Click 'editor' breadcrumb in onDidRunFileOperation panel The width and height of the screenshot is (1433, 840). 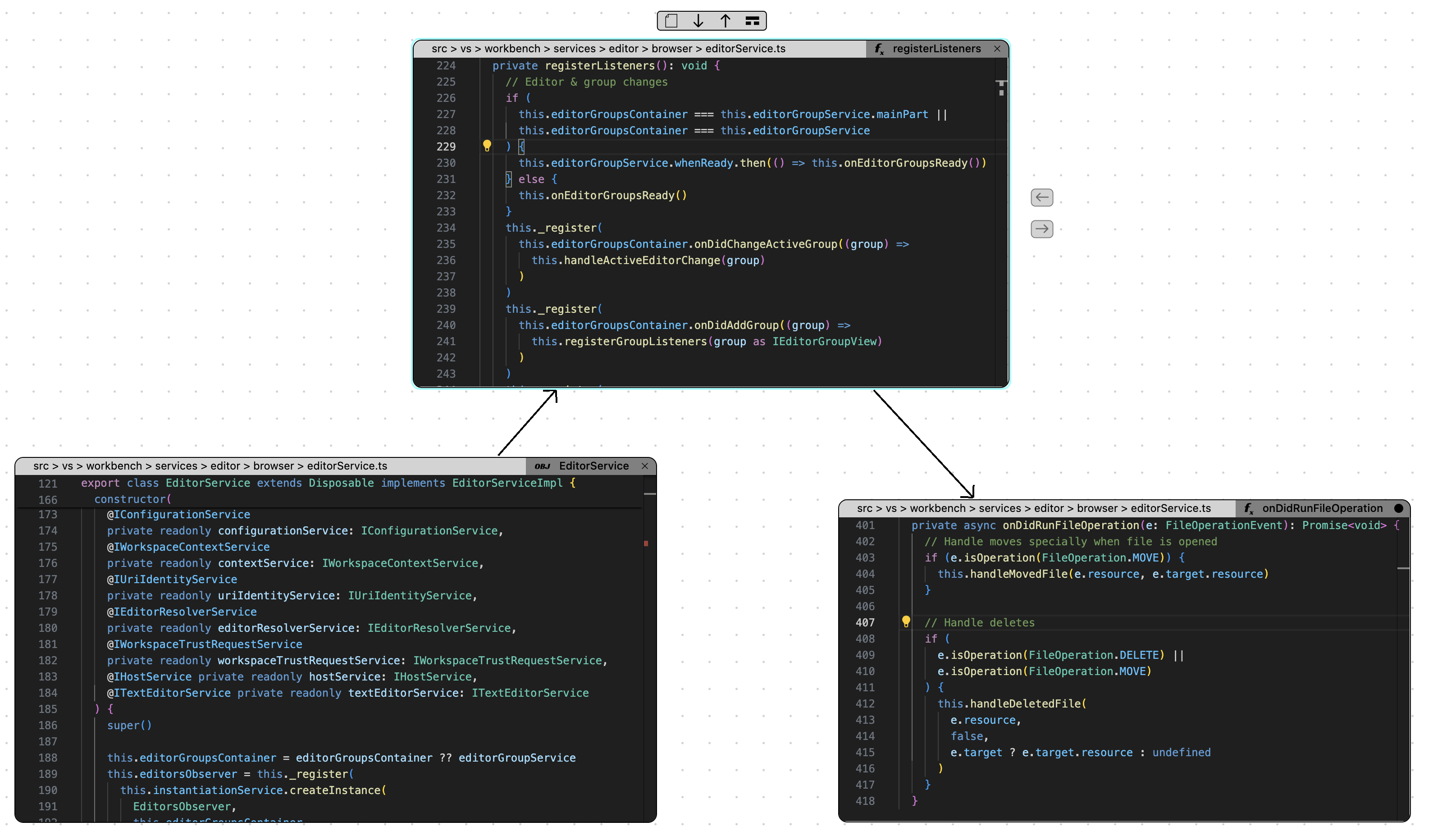click(x=1049, y=508)
